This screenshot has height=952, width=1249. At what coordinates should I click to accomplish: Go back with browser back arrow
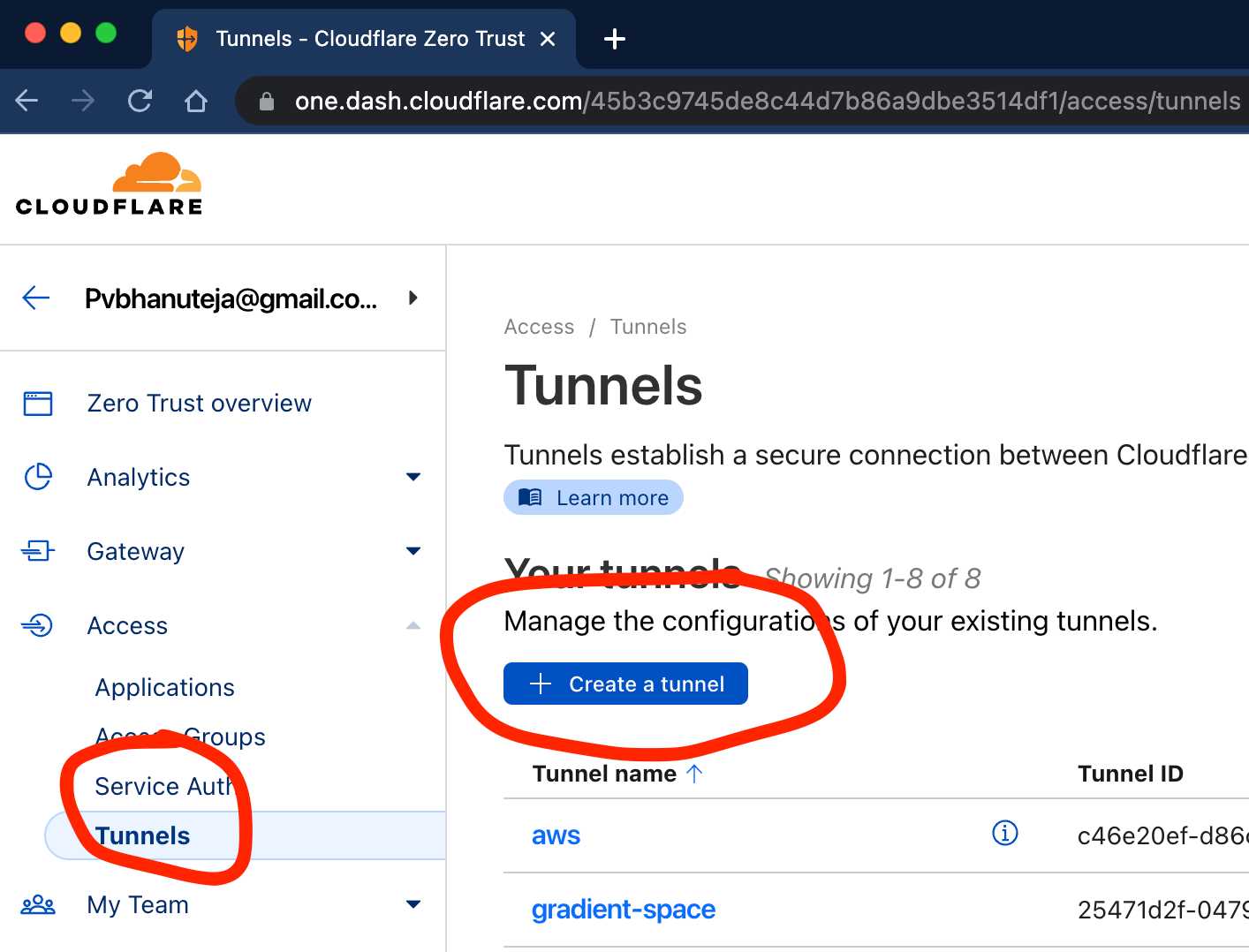click(x=27, y=101)
